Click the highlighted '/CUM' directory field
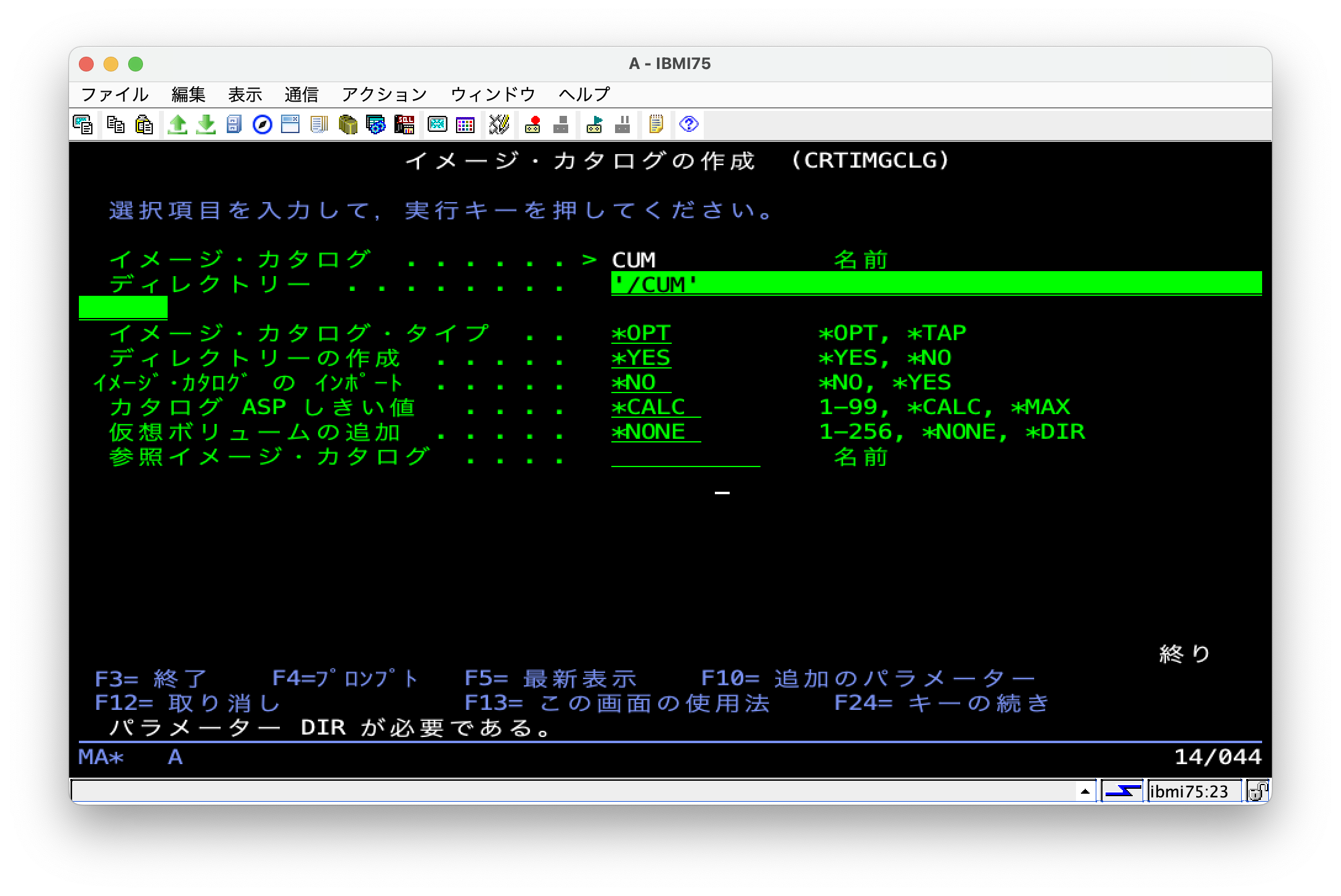This screenshot has width=1341, height=896. tap(935, 284)
